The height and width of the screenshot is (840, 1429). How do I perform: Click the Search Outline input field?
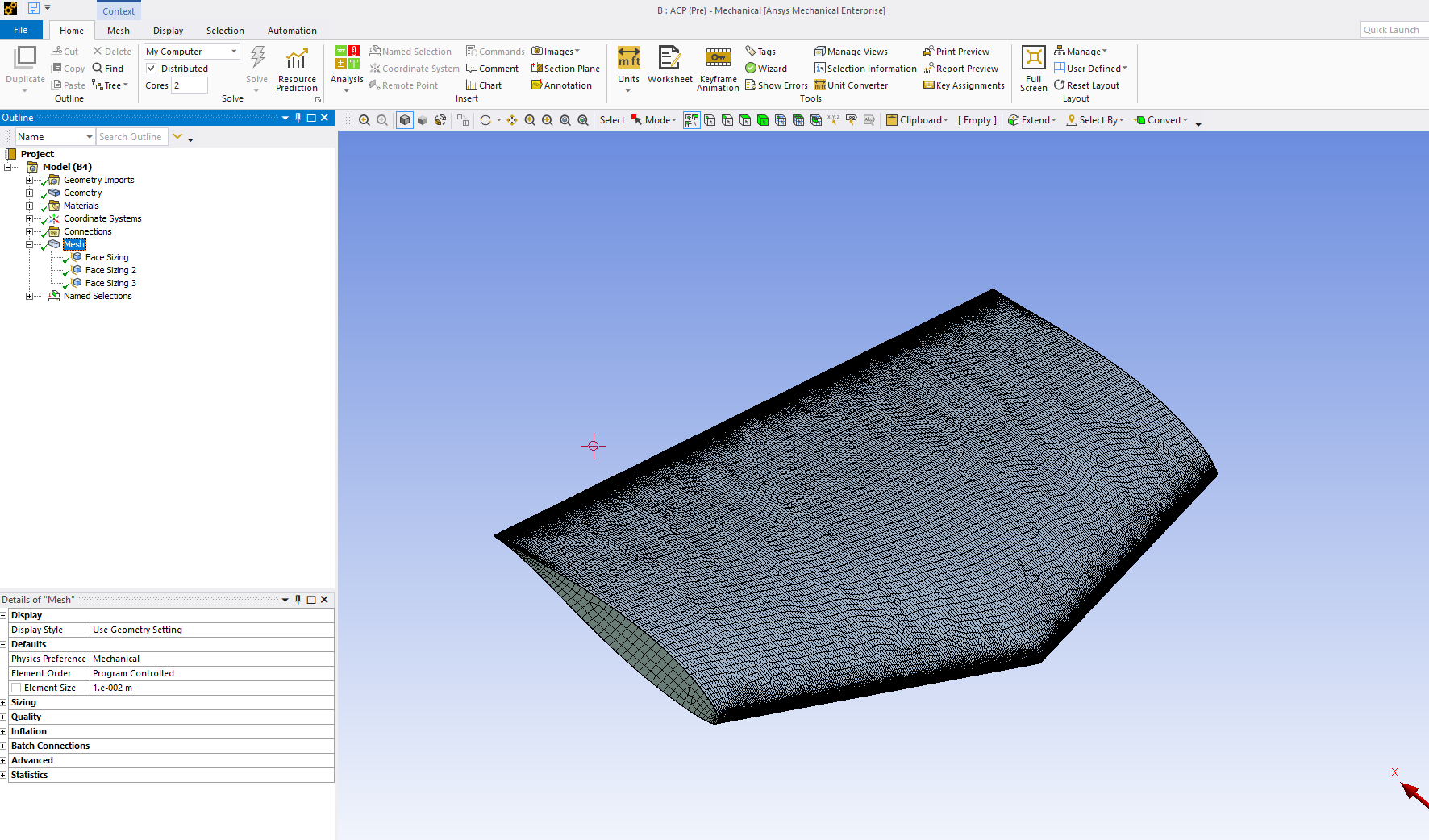pos(131,137)
